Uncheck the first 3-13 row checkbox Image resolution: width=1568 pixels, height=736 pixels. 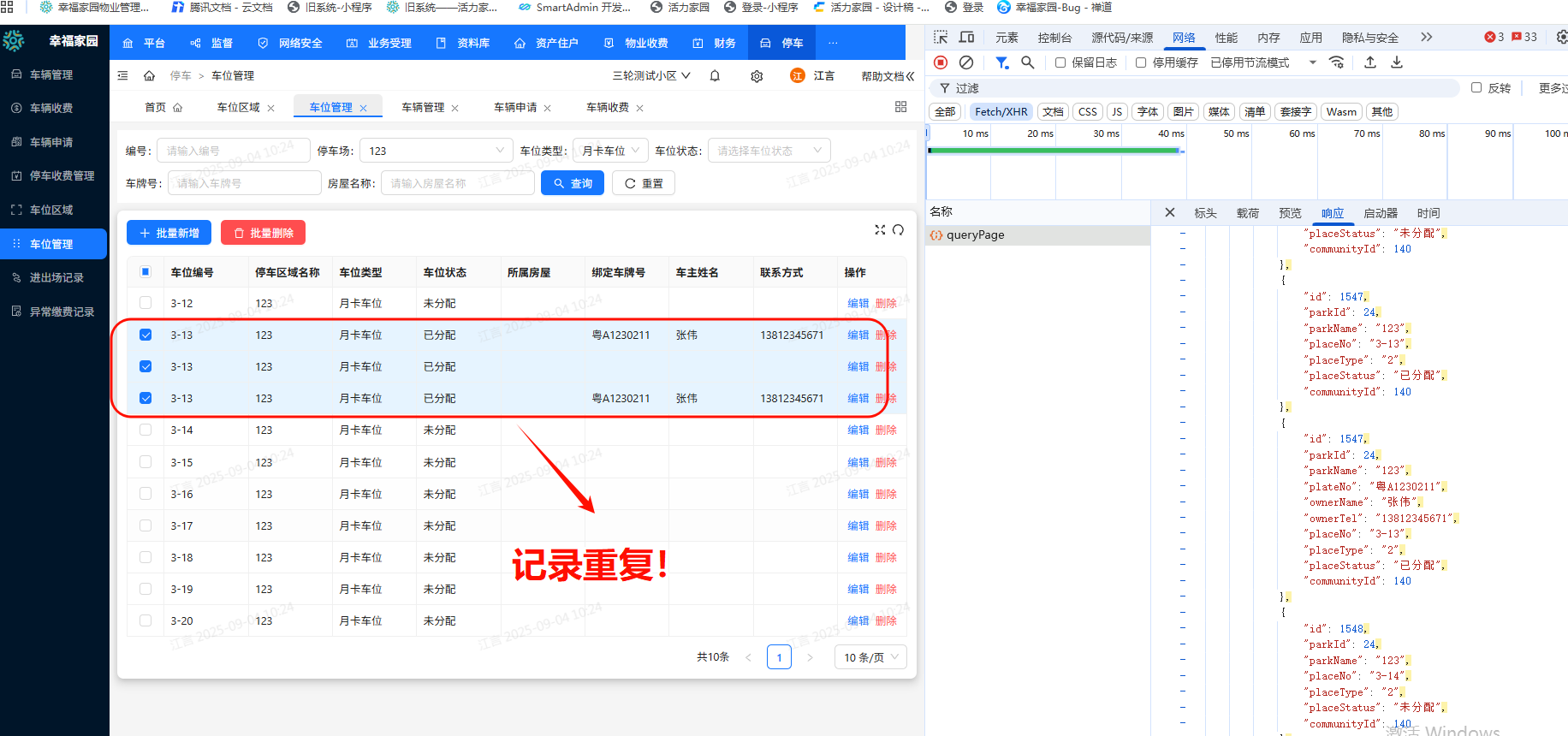(x=146, y=335)
